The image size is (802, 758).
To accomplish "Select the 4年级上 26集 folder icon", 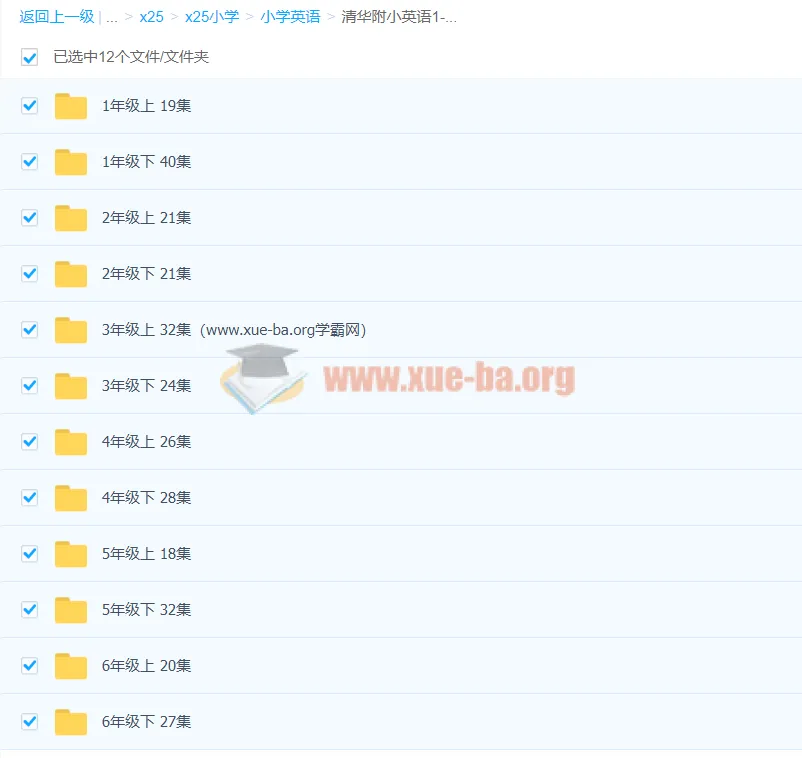I will [71, 442].
